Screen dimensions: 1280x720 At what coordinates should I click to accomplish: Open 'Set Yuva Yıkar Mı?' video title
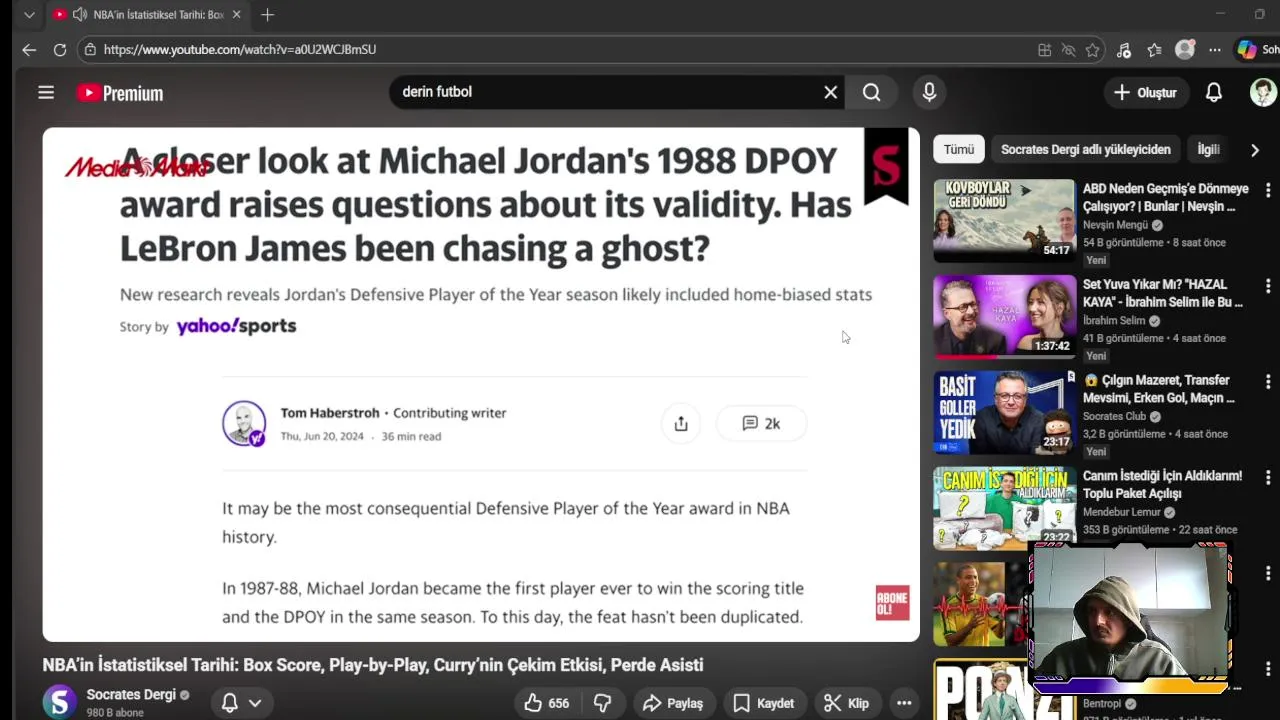(1163, 293)
